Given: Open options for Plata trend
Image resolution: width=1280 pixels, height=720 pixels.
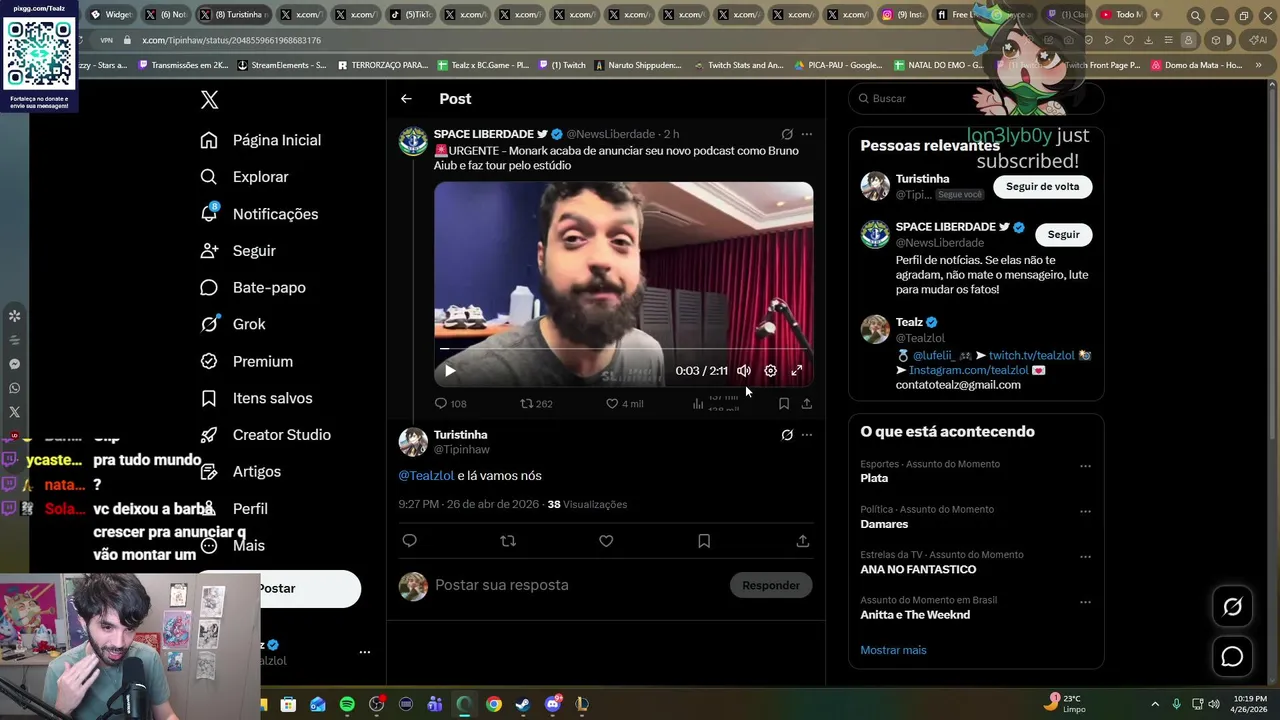Looking at the screenshot, I should coord(1085,466).
